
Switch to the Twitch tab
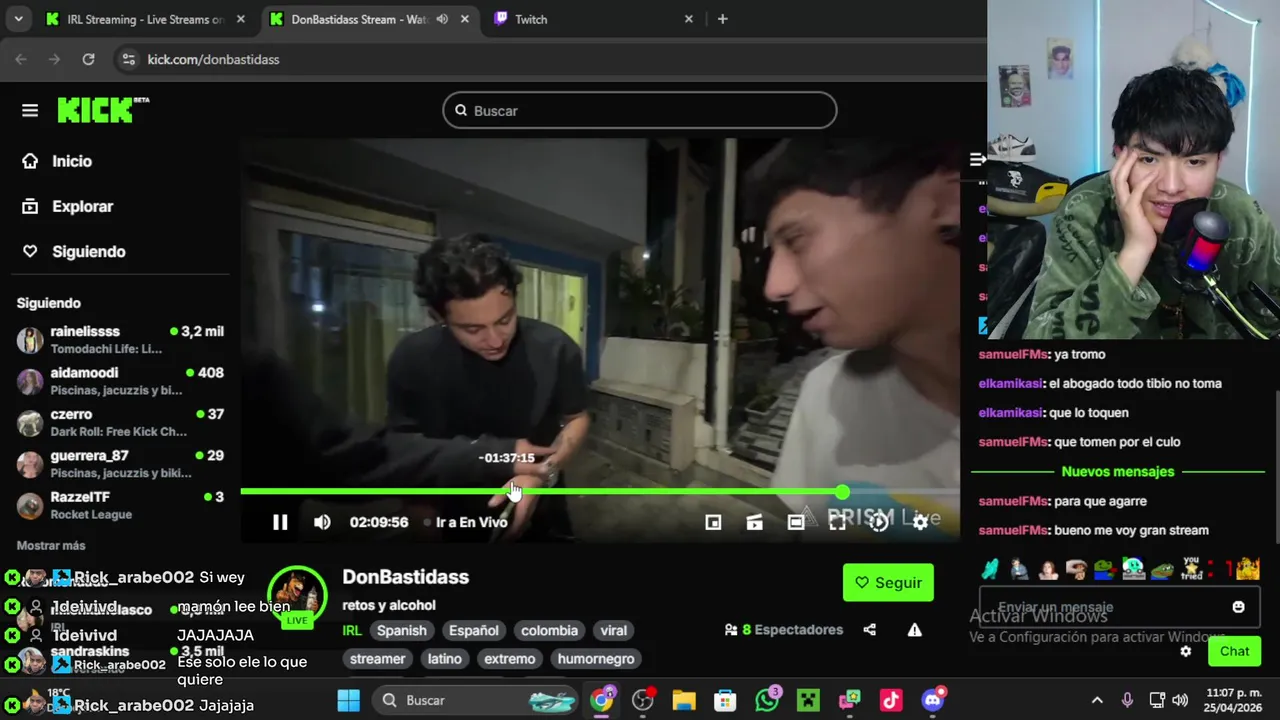[594, 19]
